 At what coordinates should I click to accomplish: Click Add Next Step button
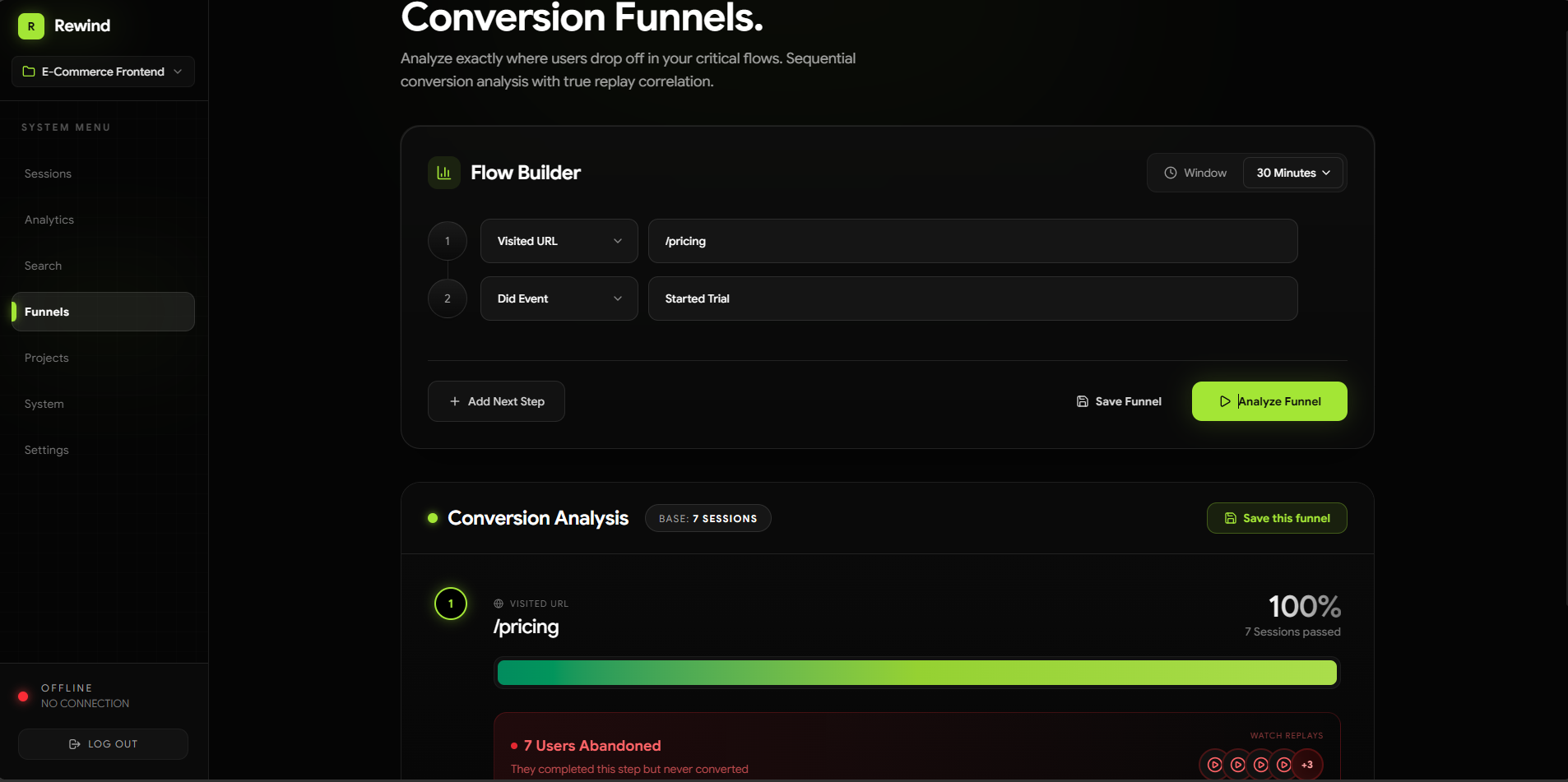pos(496,401)
